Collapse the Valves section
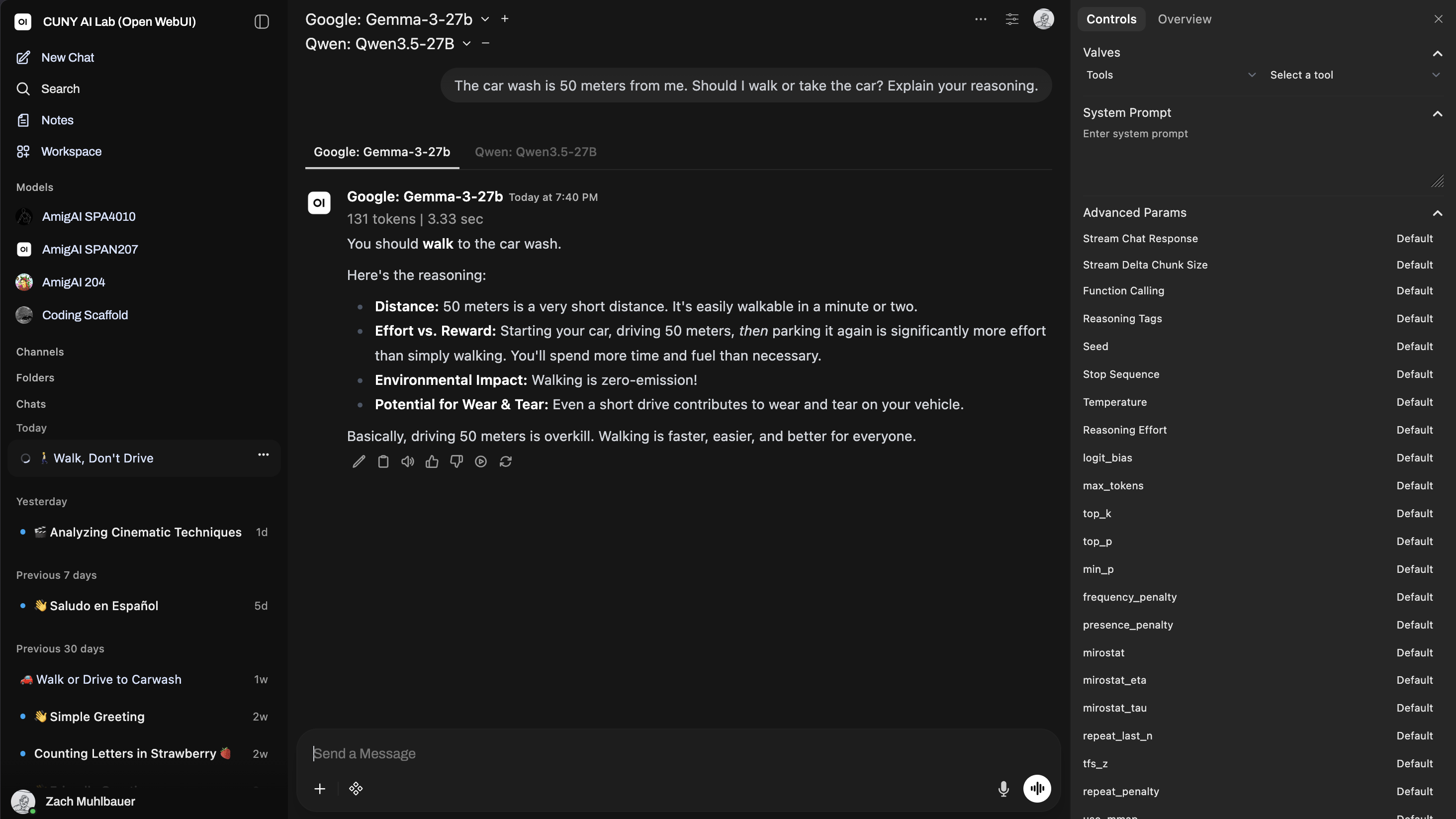1456x819 pixels. click(x=1437, y=53)
